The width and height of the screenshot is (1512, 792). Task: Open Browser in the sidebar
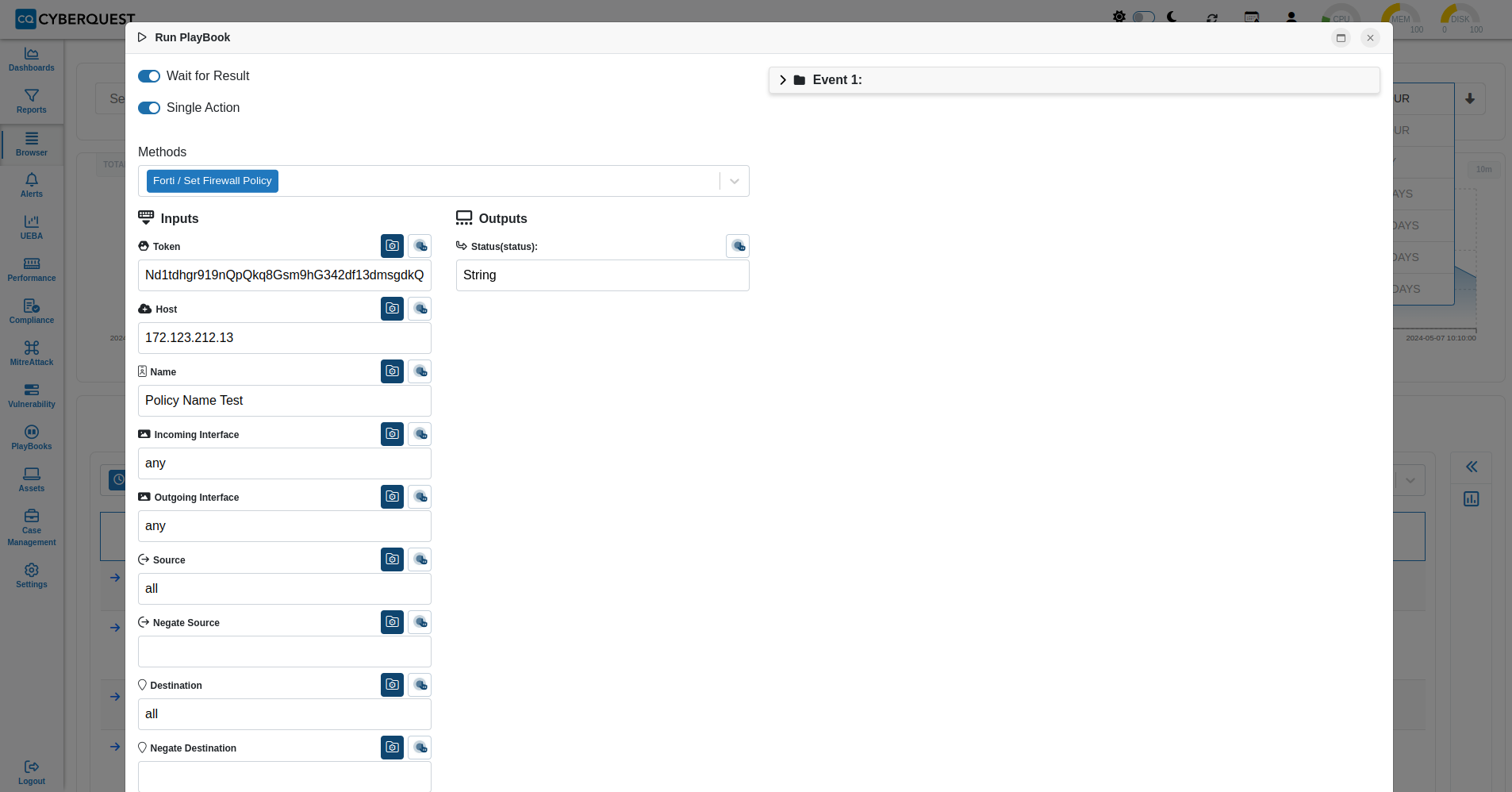(x=32, y=144)
